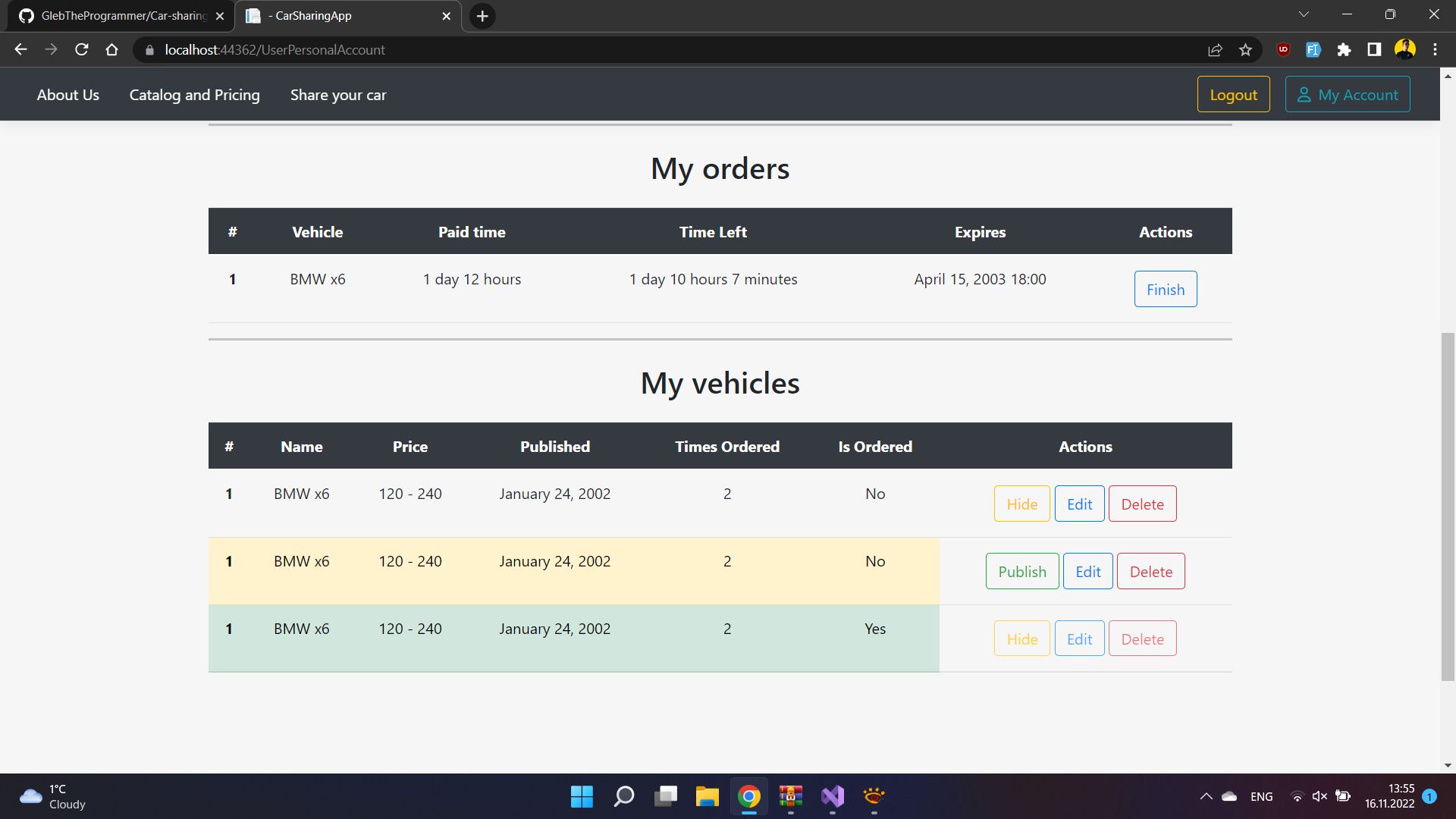Click the Logout button
The height and width of the screenshot is (819, 1456).
(x=1233, y=95)
